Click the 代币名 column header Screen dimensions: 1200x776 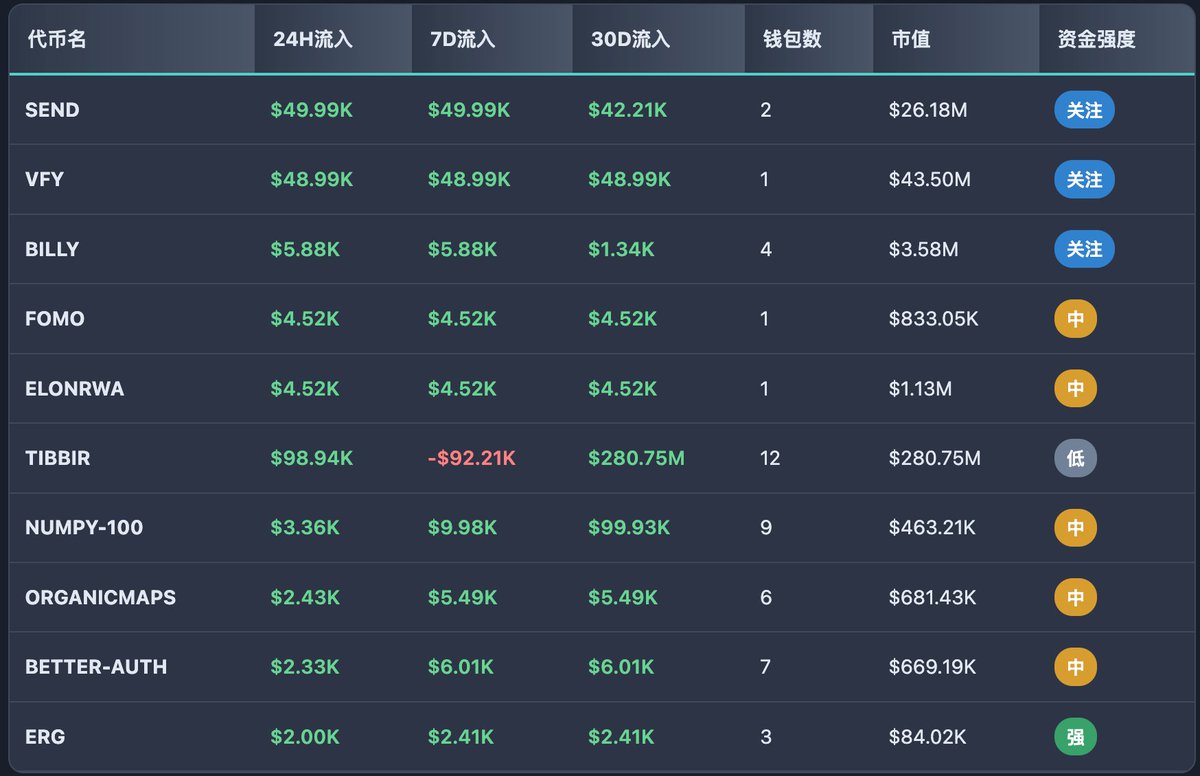(57, 40)
